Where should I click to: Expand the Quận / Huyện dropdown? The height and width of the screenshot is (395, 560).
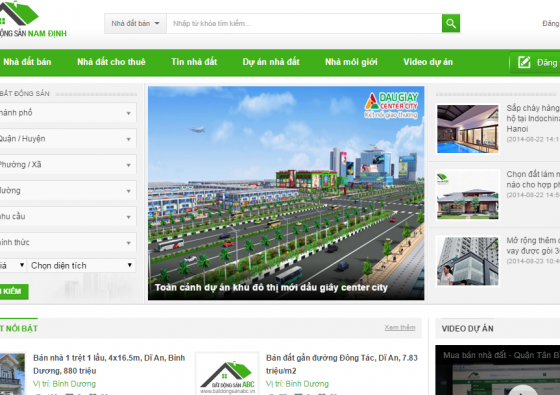coord(68,139)
